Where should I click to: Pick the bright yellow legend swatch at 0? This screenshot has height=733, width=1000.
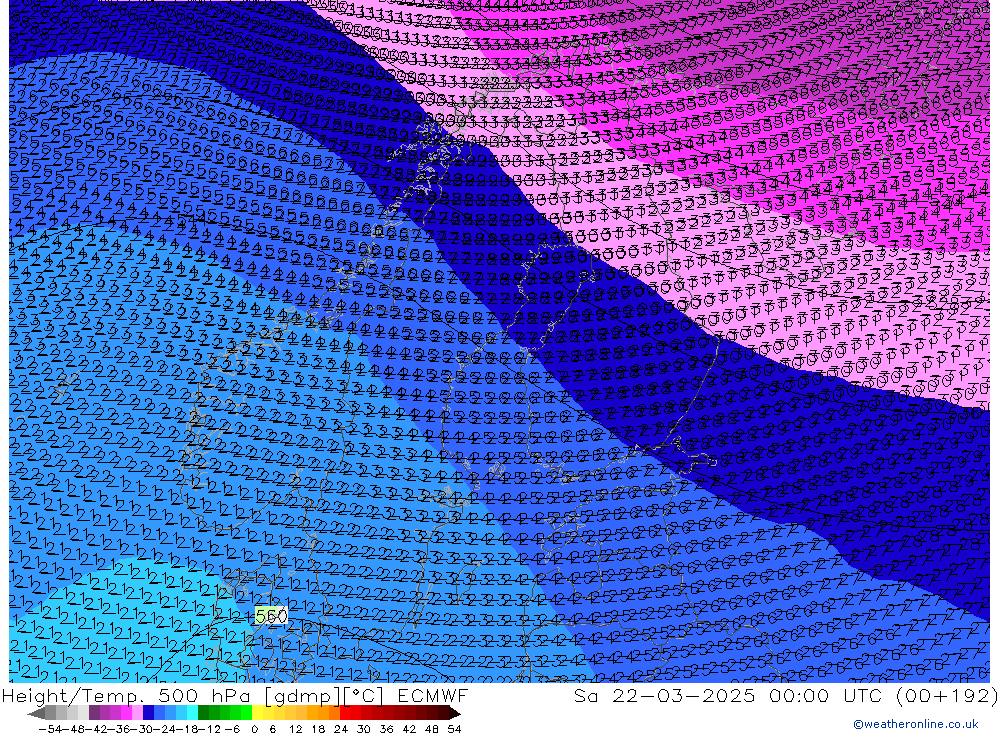[x=257, y=713]
